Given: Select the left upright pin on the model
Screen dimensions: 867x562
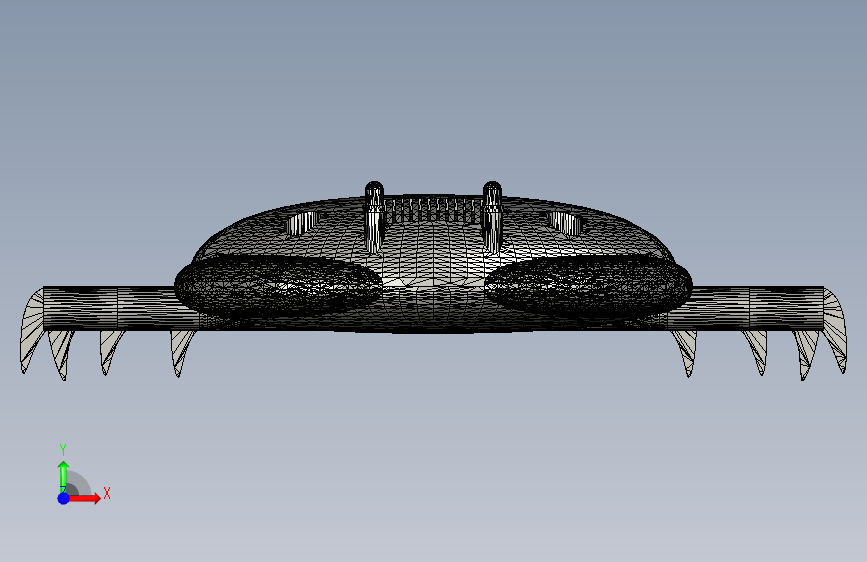Looking at the screenshot, I should (374, 217).
